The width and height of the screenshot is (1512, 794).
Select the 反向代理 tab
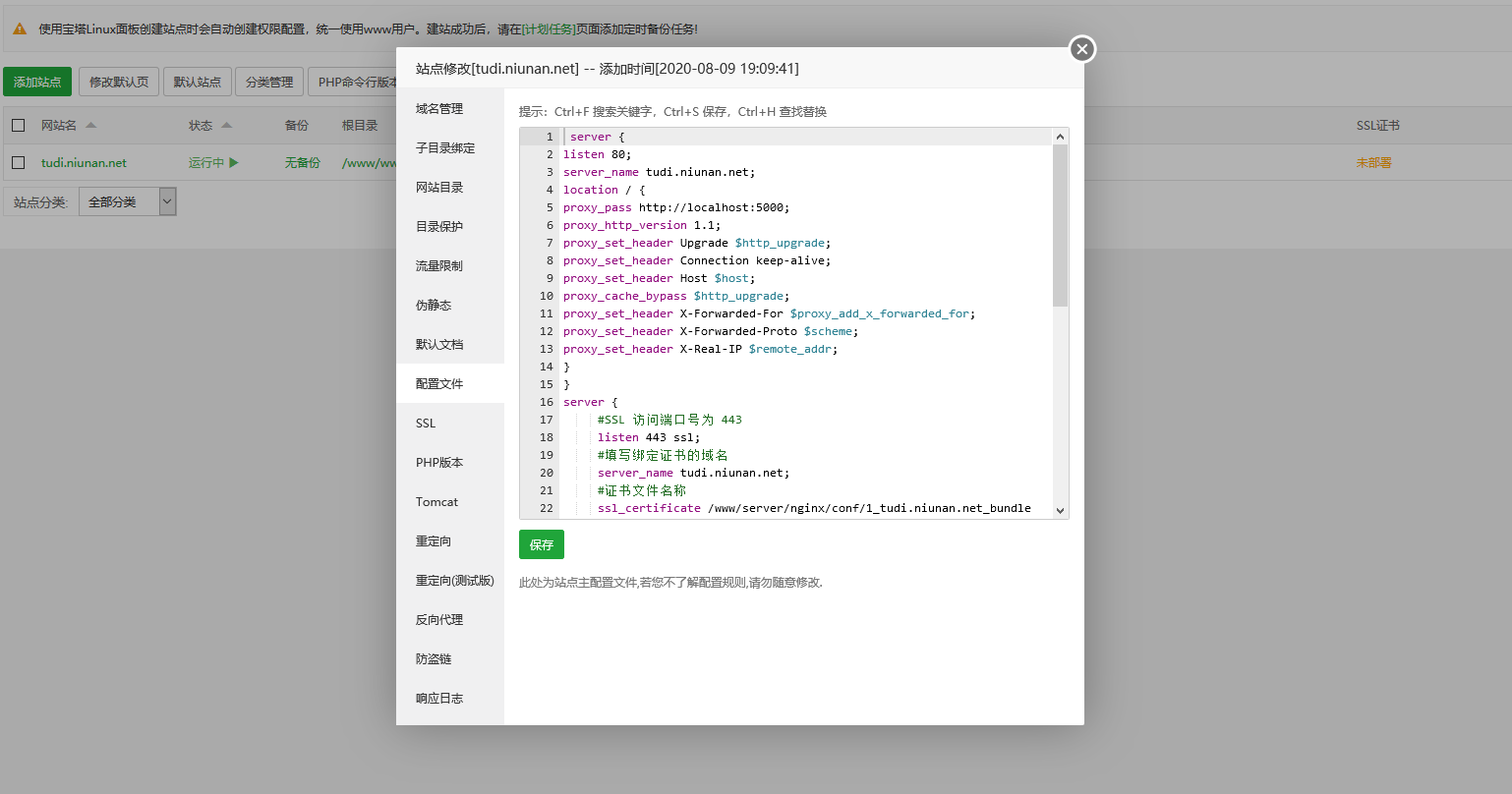pyautogui.click(x=450, y=620)
